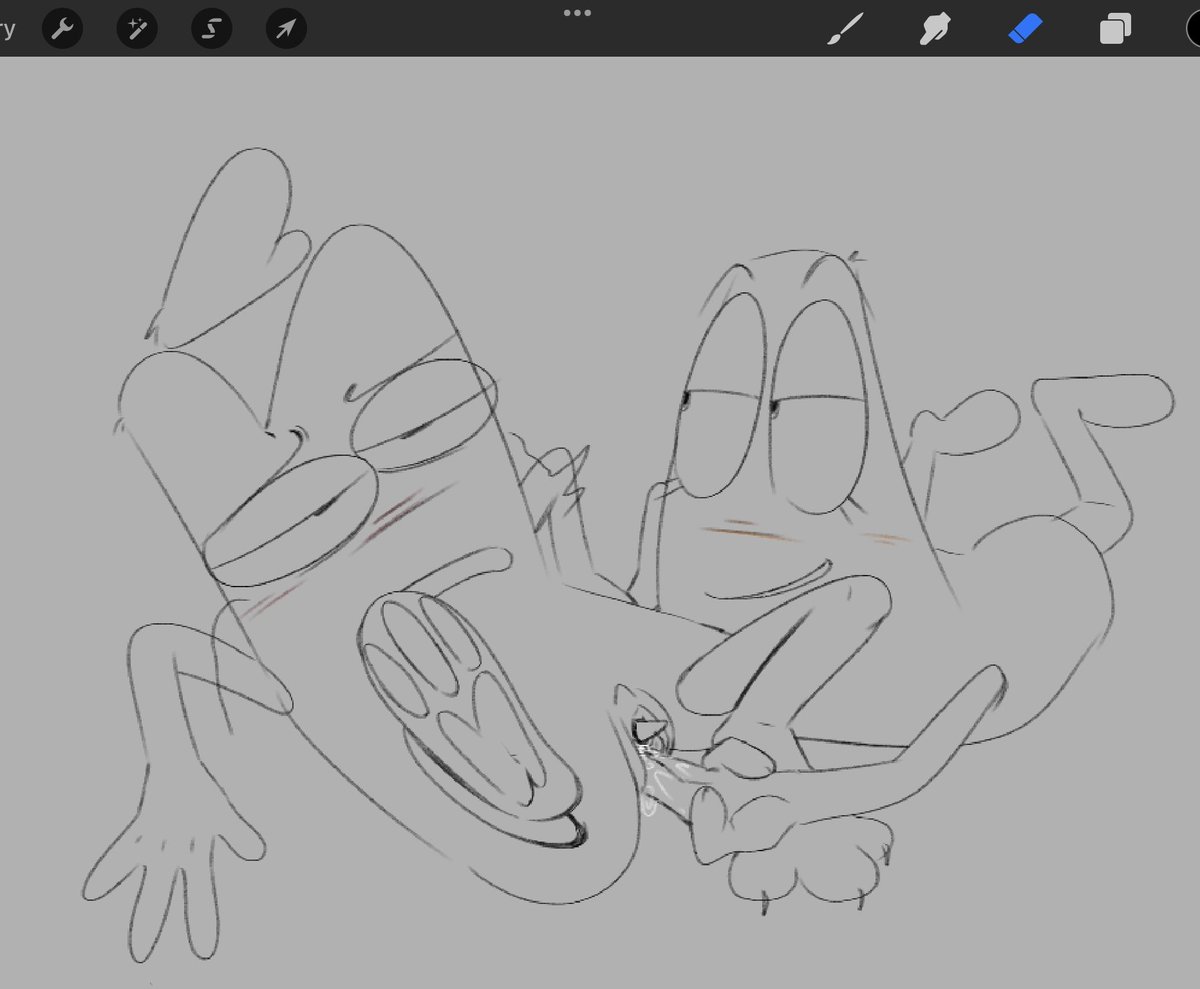Activate the Transform arrow tool
This screenshot has width=1200, height=989.
pos(286,29)
